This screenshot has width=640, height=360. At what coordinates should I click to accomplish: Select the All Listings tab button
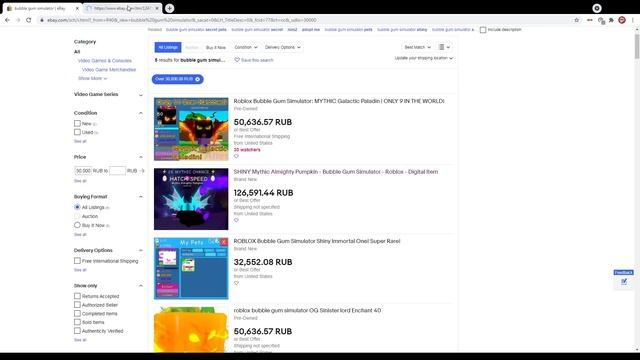click(x=168, y=47)
